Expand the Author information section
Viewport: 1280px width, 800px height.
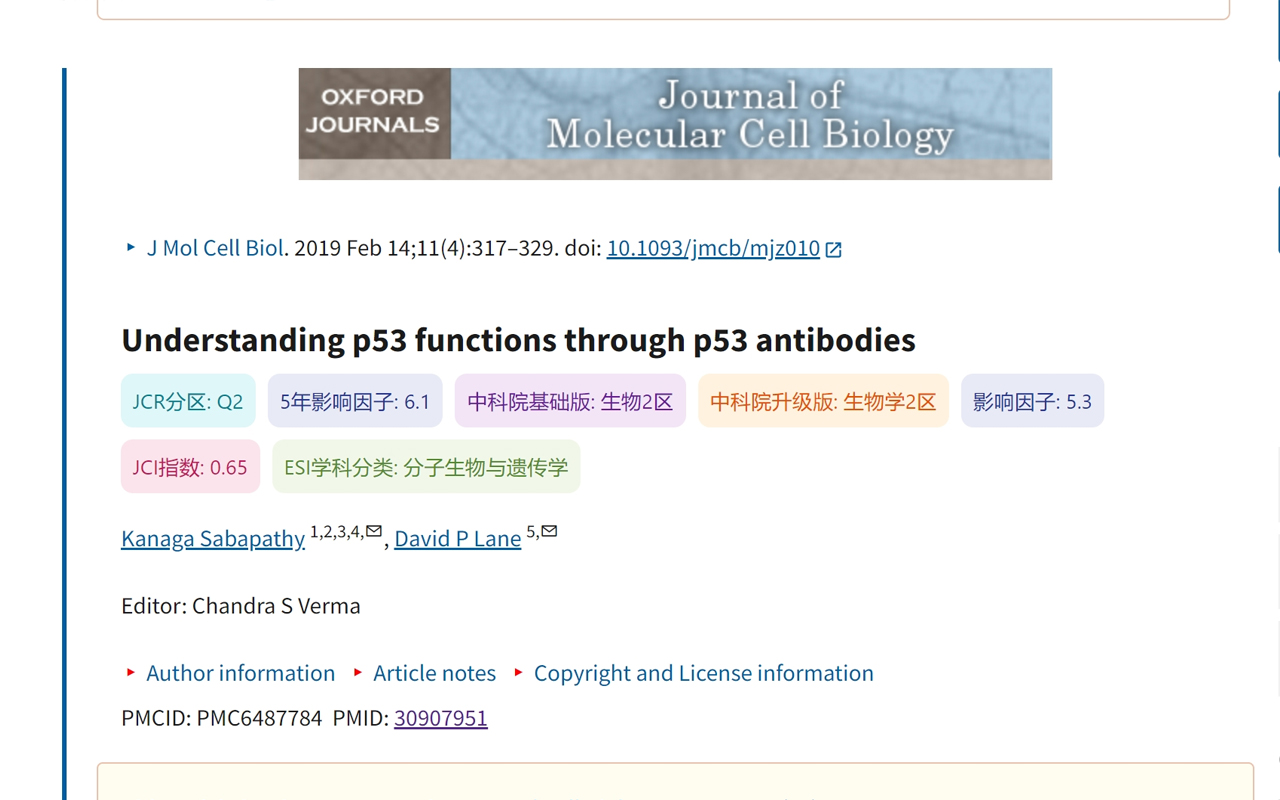pos(240,673)
